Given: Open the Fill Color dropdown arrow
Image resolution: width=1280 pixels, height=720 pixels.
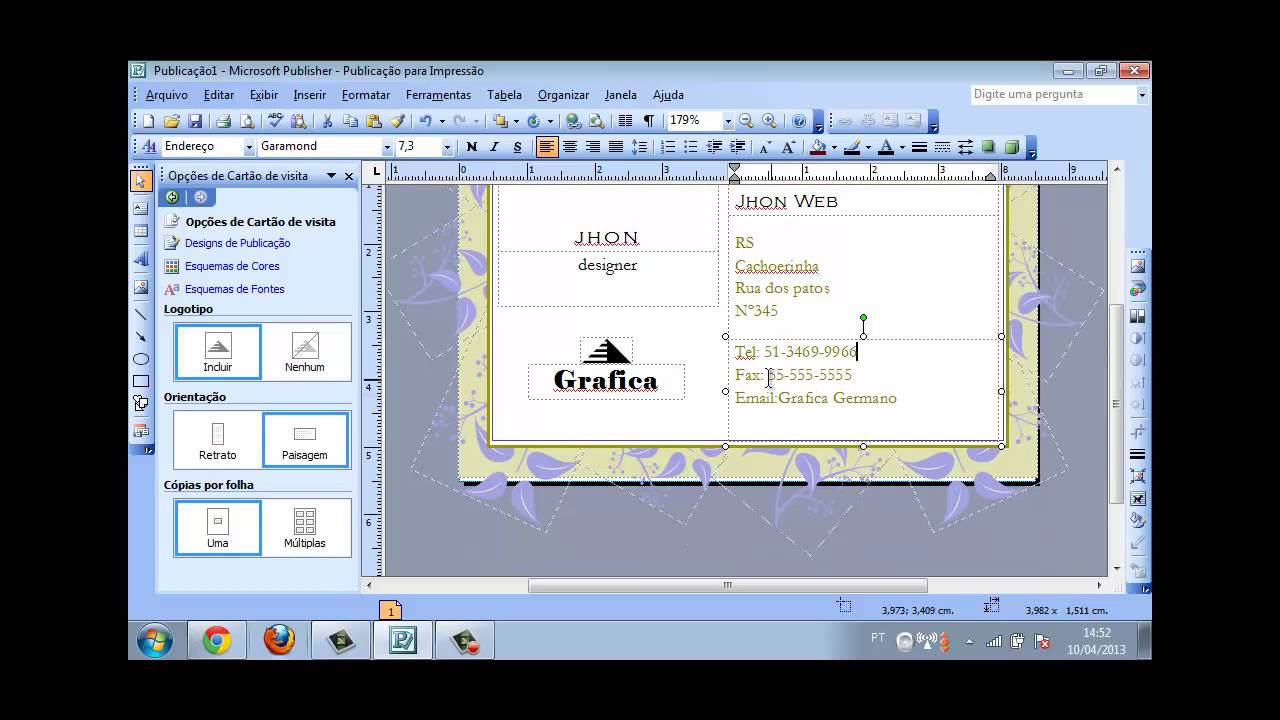Looking at the screenshot, I should (x=833, y=147).
